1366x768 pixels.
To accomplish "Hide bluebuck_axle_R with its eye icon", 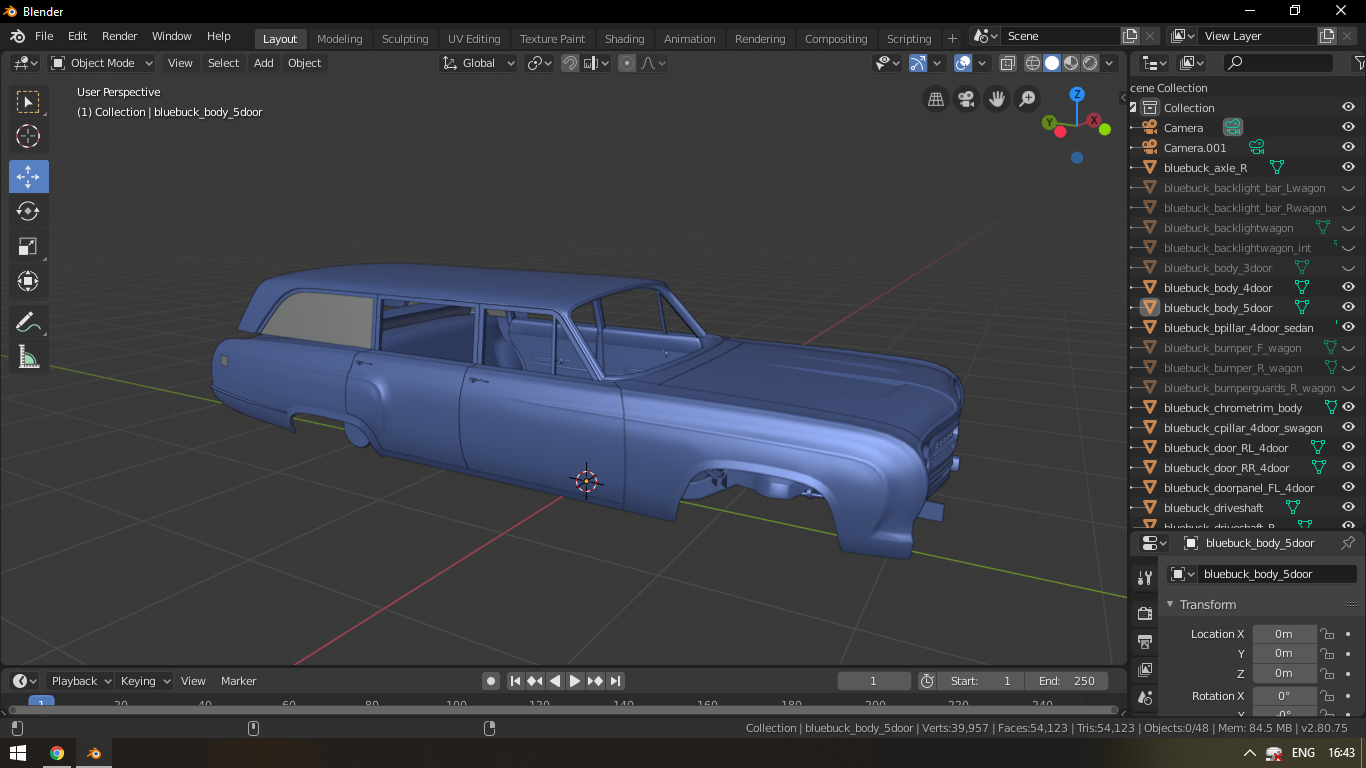I will (x=1348, y=167).
